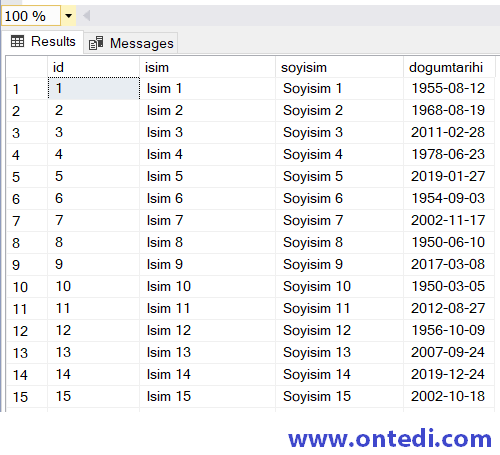This screenshot has height=455, width=500.
Task: Click cell 'Isim 1'
Action: click(208, 89)
